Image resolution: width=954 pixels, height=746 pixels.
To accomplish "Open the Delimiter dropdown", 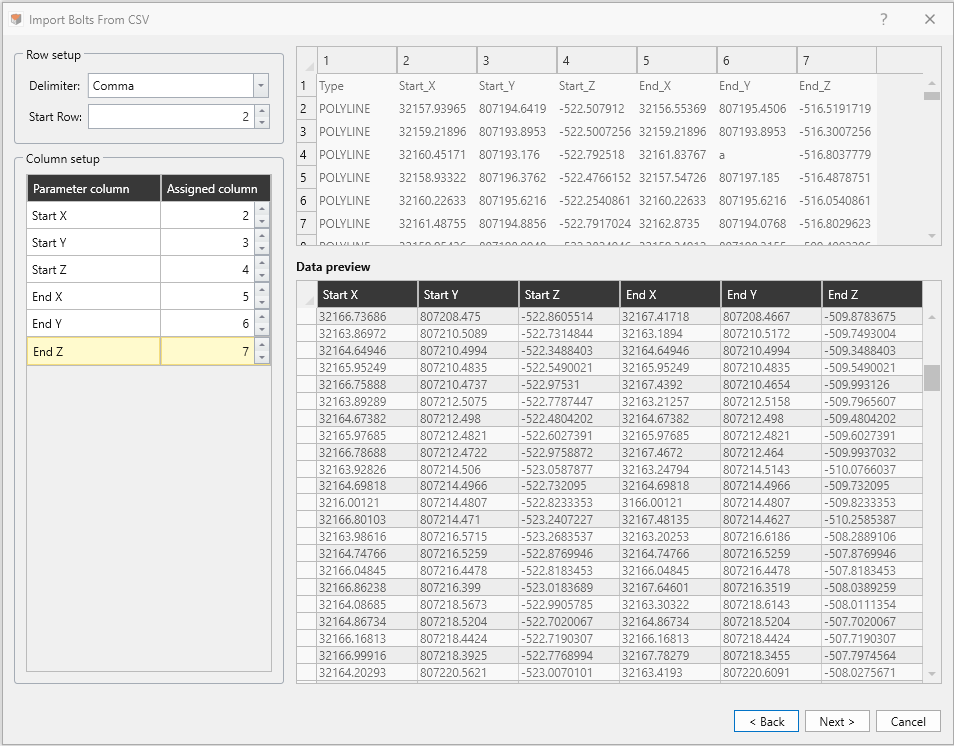I will [261, 86].
